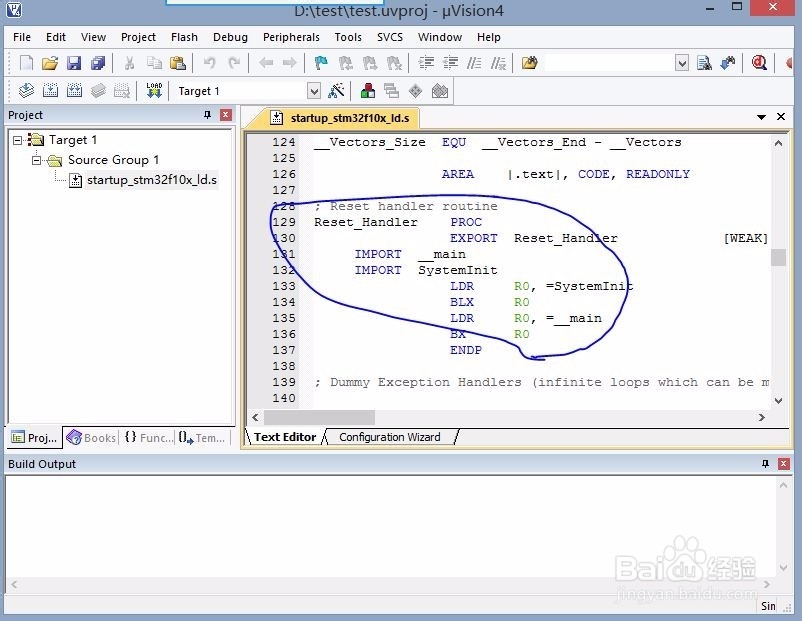Open the Target 1 selection dropdown
This screenshot has height=621, width=802.
(x=314, y=91)
